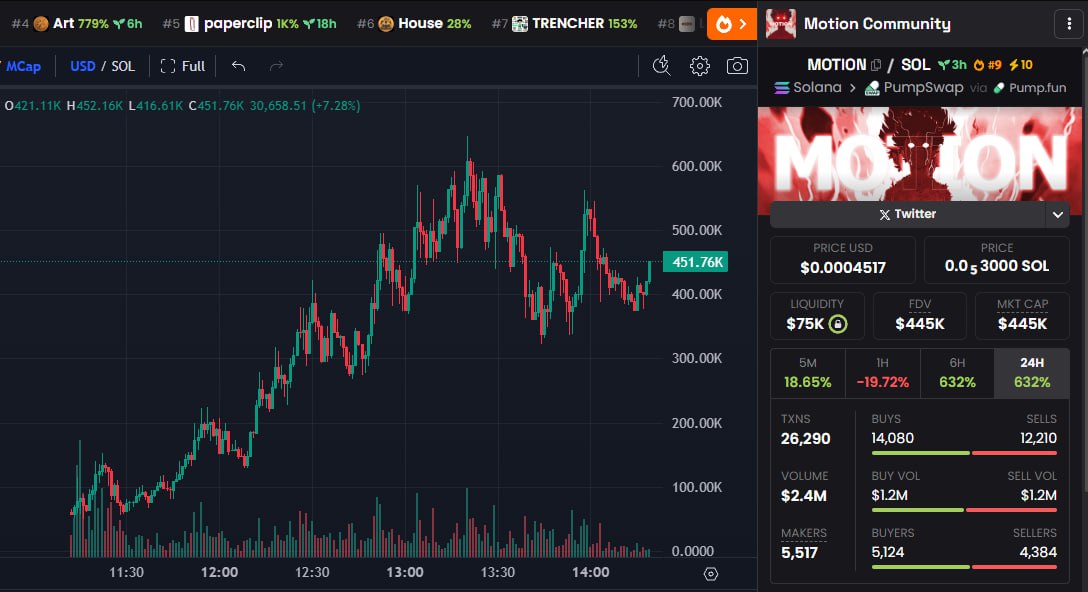Click the SELLS 12,210 value

coord(1038,439)
